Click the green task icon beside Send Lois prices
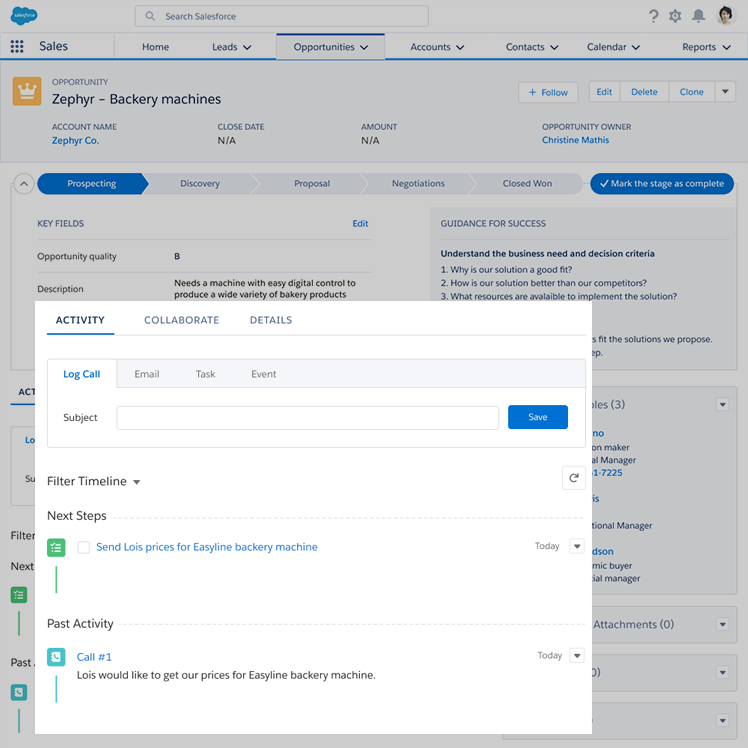The width and height of the screenshot is (748, 748). 56,547
